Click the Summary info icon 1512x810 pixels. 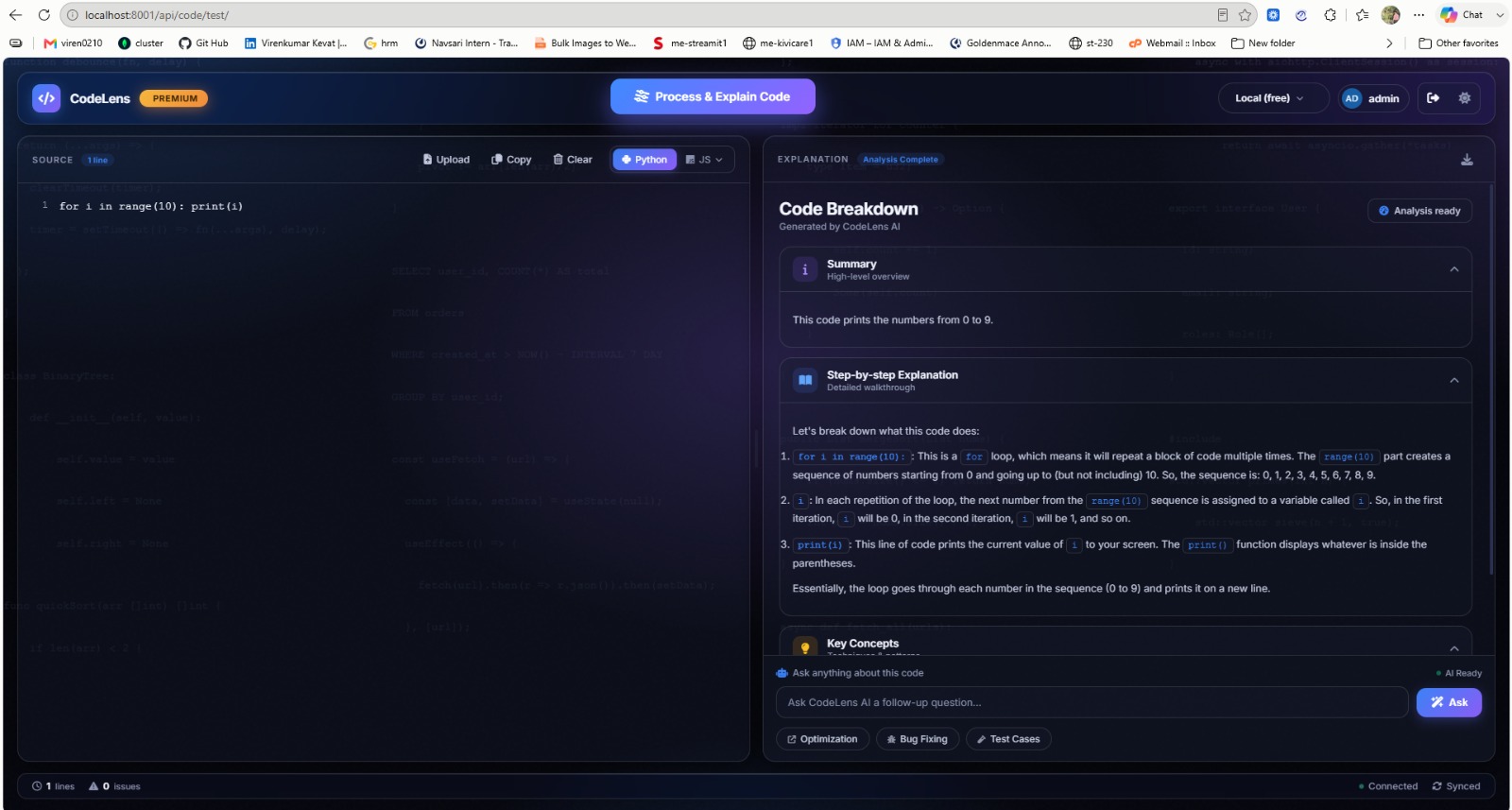pyautogui.click(x=805, y=269)
